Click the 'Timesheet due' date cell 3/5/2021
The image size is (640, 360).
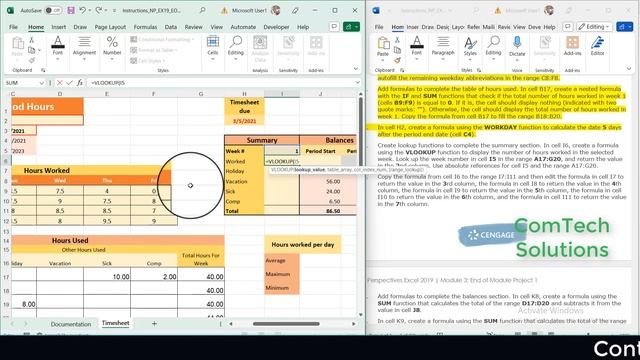244,121
